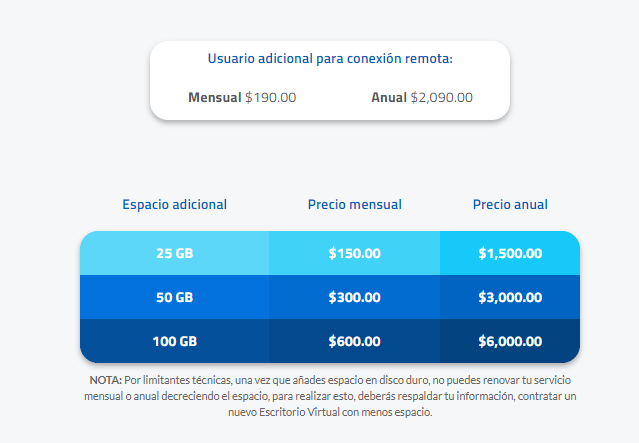Click the $3,000.00 annual price cell
The image size is (639, 443).
pyautogui.click(x=510, y=297)
